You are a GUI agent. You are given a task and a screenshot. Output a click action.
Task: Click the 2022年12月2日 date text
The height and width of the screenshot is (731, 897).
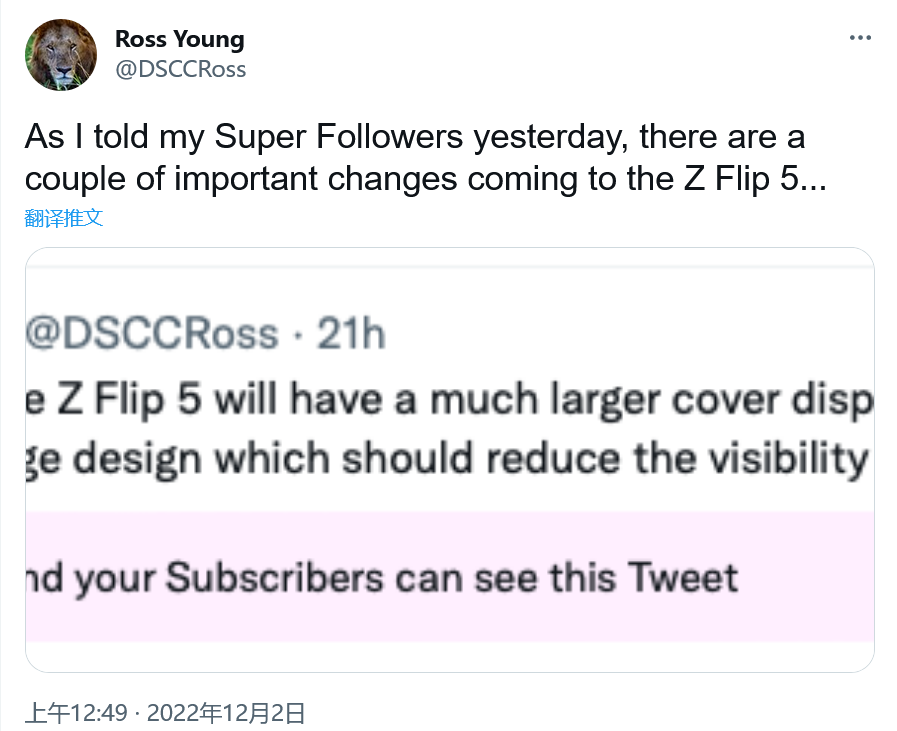pos(226,713)
